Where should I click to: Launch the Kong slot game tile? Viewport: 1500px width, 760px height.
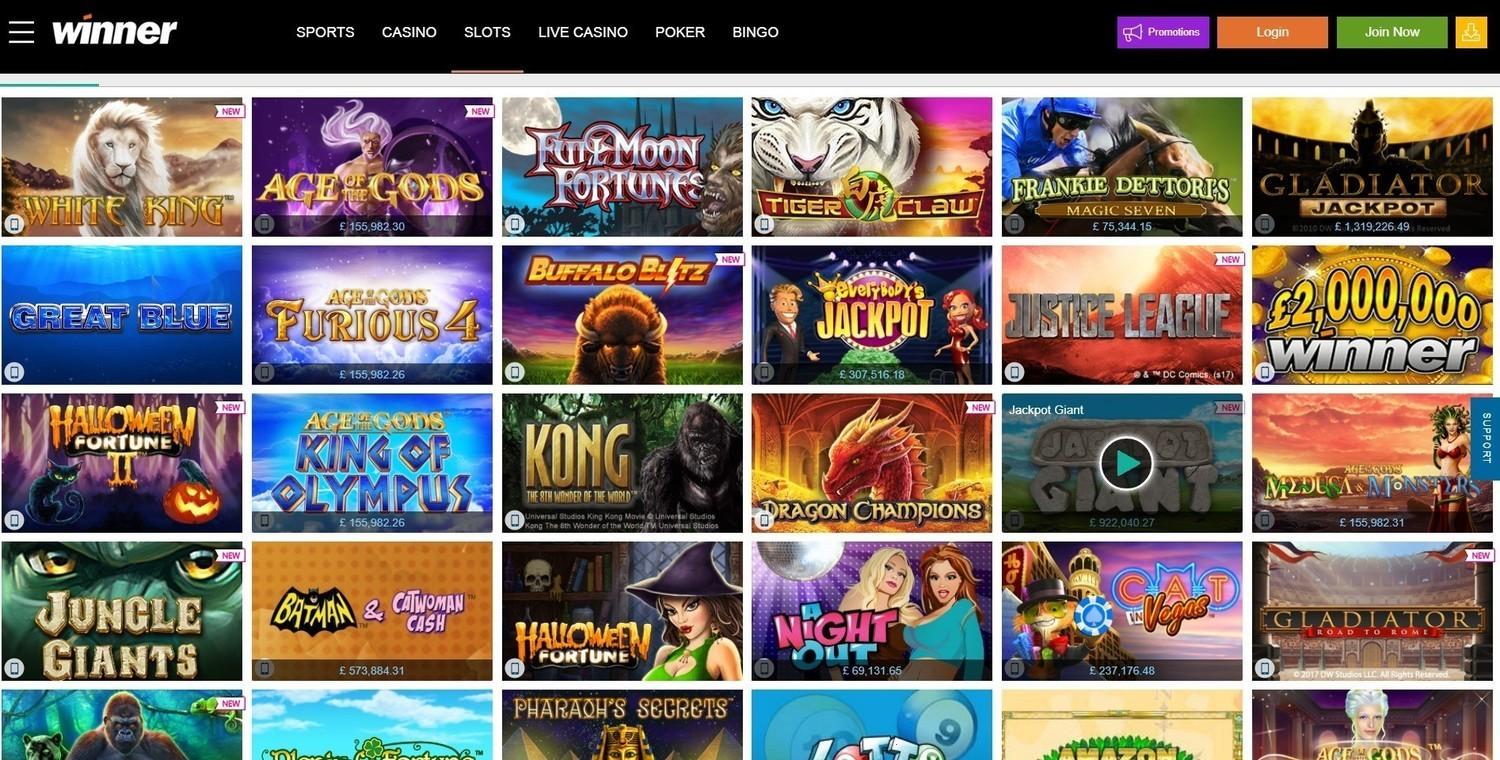[x=622, y=462]
